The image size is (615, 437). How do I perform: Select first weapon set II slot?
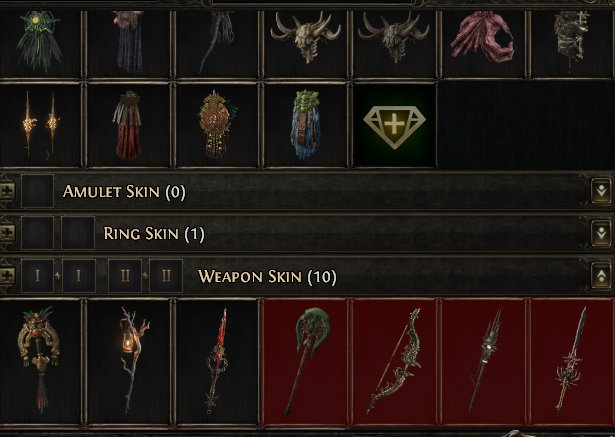(x=125, y=276)
